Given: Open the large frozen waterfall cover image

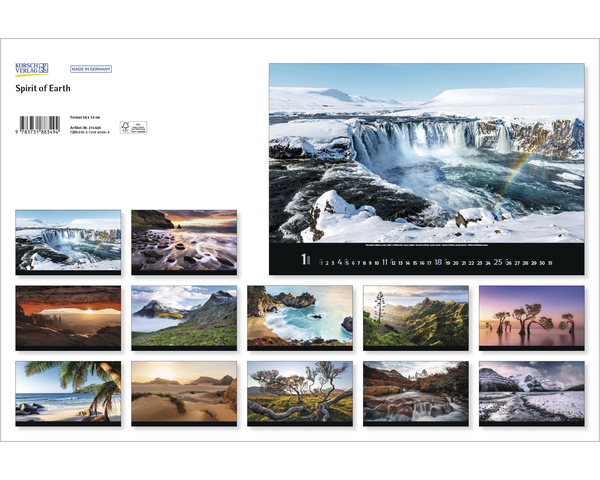Looking at the screenshot, I should (426, 152).
